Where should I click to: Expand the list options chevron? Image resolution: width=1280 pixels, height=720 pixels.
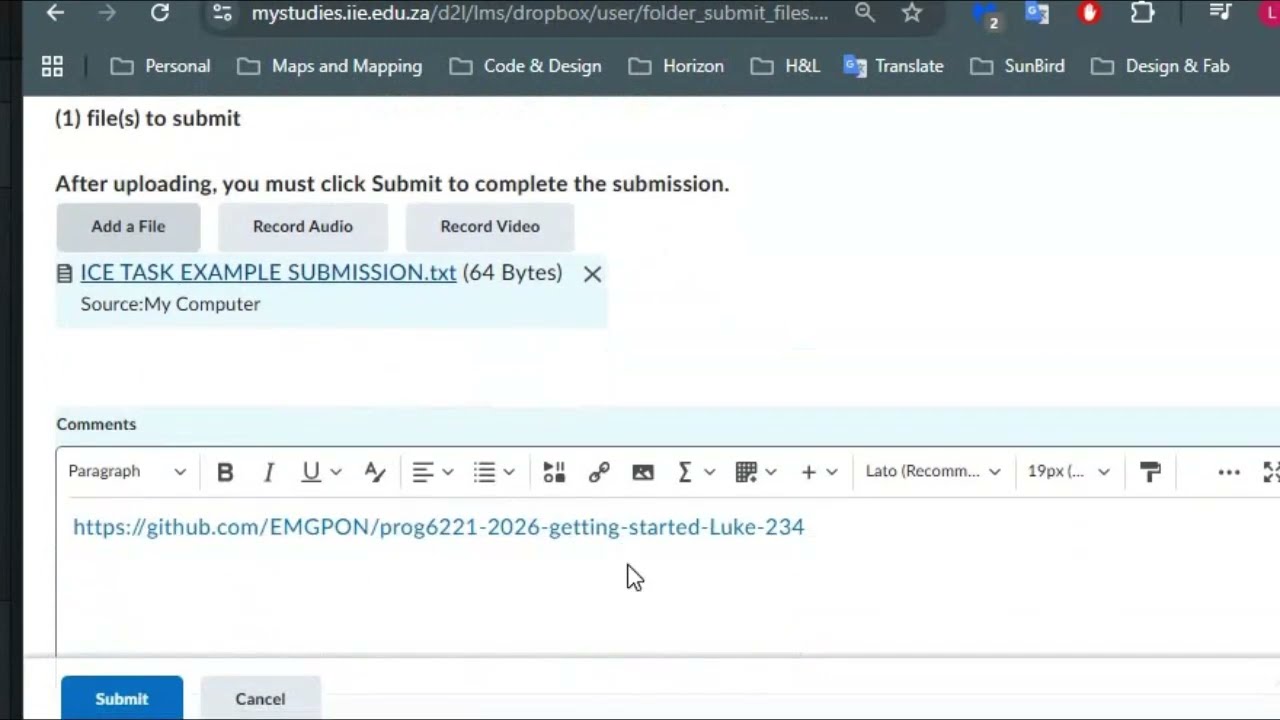[509, 472]
